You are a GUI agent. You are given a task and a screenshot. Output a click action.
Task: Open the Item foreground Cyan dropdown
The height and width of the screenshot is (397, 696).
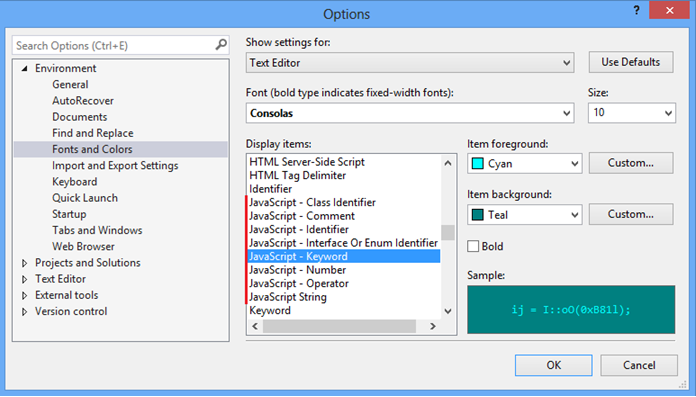tap(525, 163)
